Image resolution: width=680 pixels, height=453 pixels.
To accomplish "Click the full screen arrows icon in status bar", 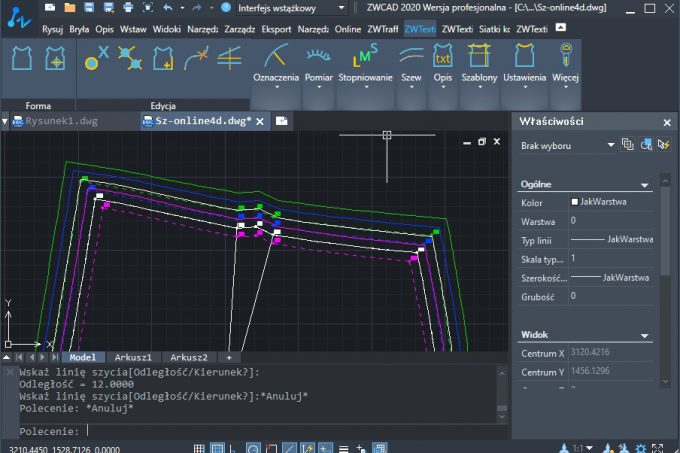I will 657,448.
